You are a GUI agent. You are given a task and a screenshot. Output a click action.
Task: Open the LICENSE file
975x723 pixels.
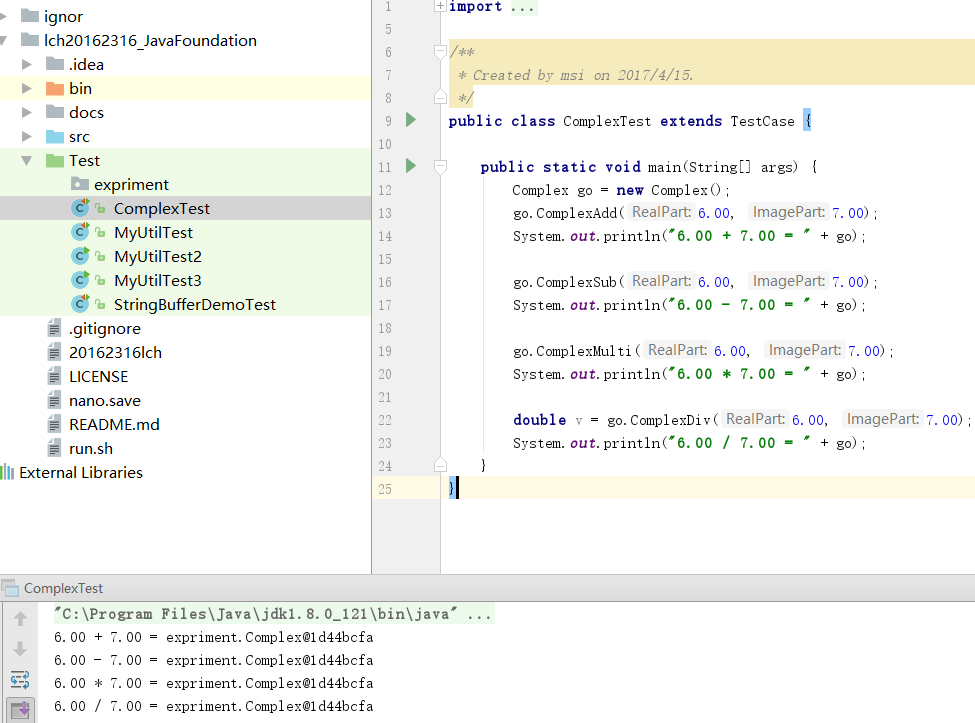pyautogui.click(x=98, y=377)
